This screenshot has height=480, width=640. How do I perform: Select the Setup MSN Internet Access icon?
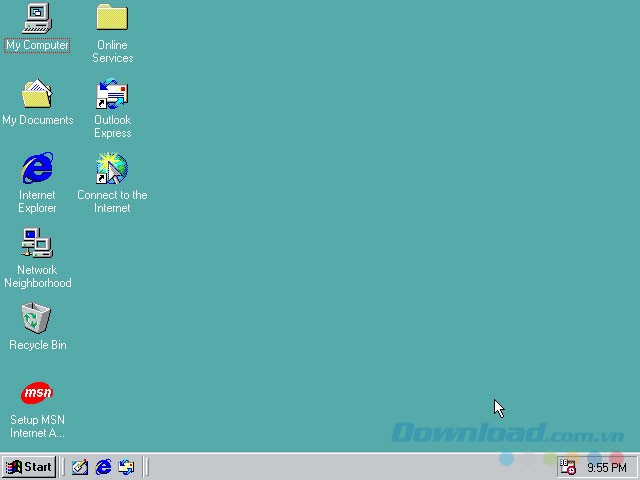pos(37,393)
